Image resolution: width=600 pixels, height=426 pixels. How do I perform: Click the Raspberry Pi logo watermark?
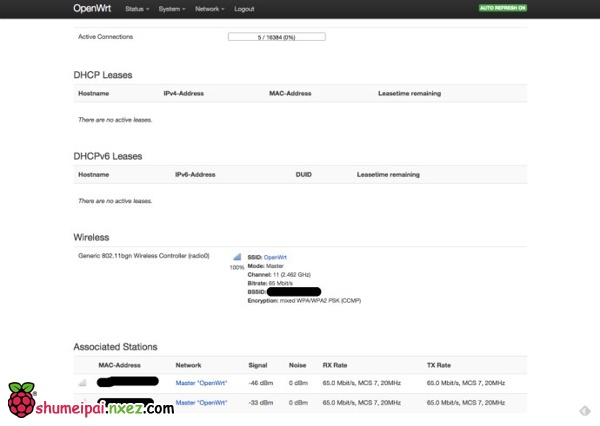point(22,400)
